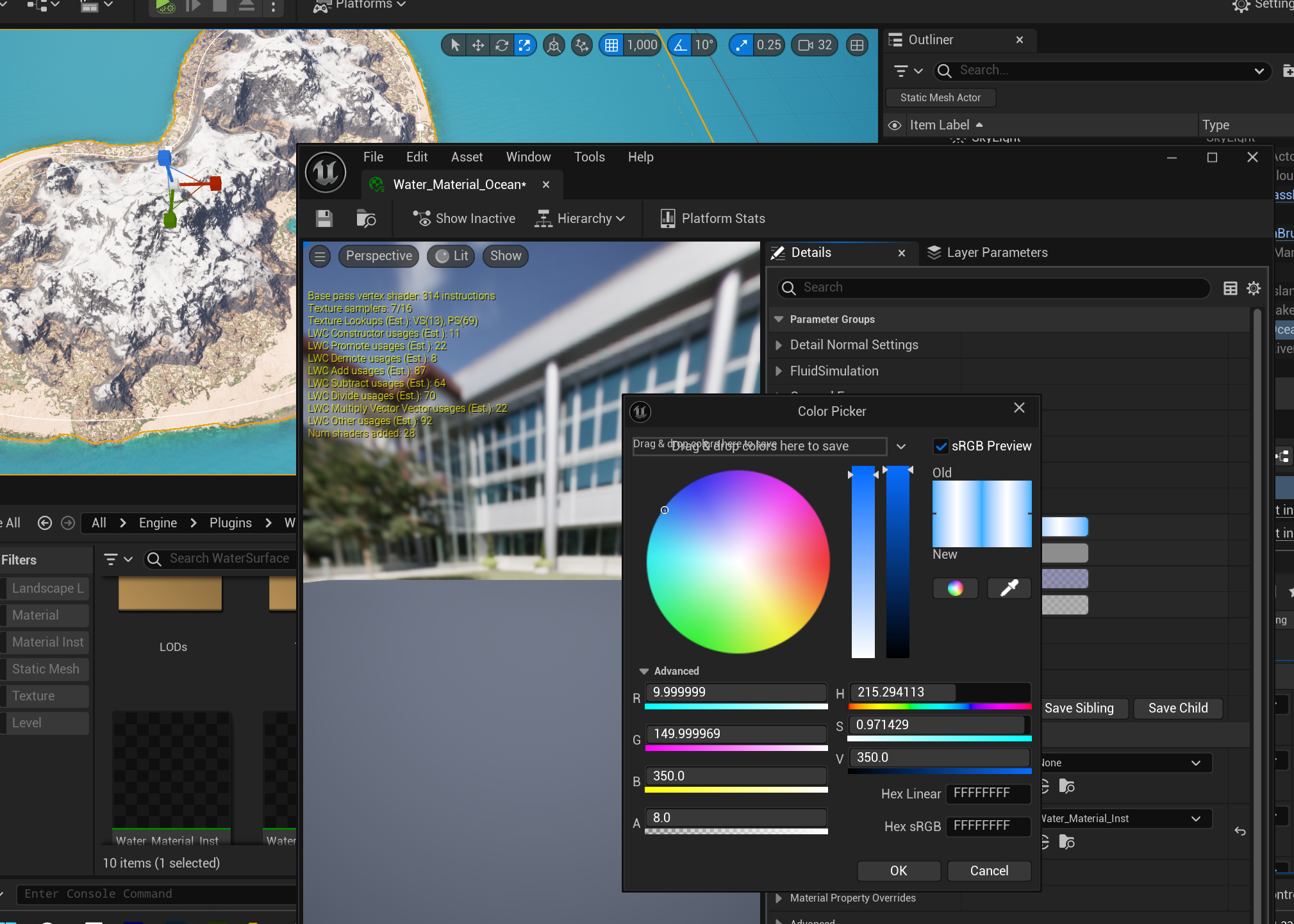Click inside the color wheel
The height and width of the screenshot is (924, 1294).
[x=738, y=562]
